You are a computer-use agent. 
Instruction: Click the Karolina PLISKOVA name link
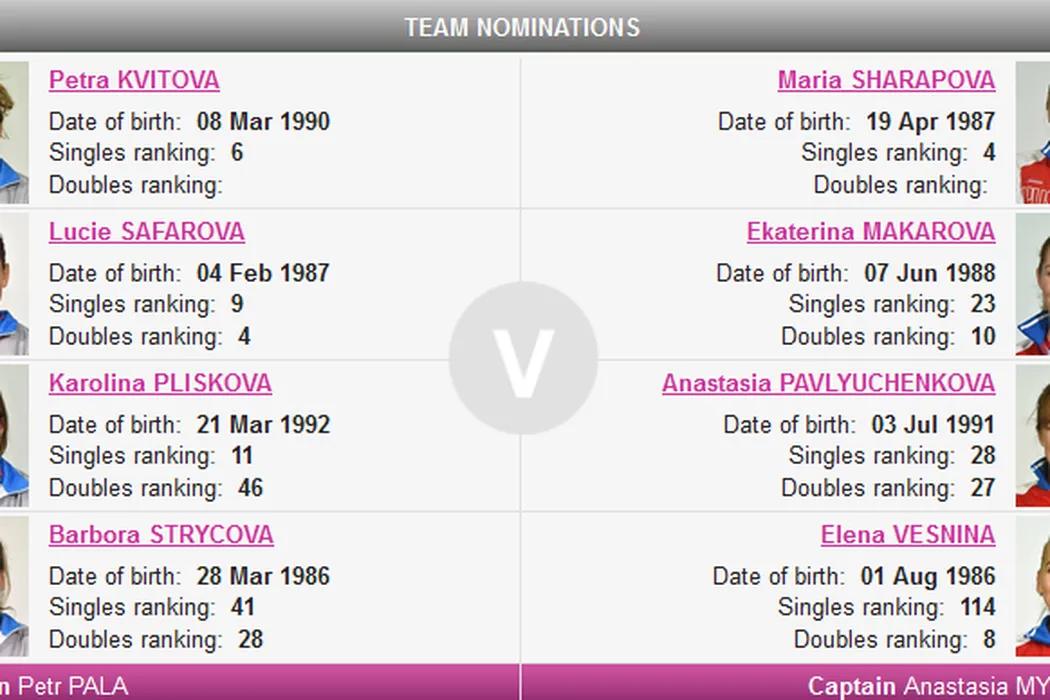(160, 384)
